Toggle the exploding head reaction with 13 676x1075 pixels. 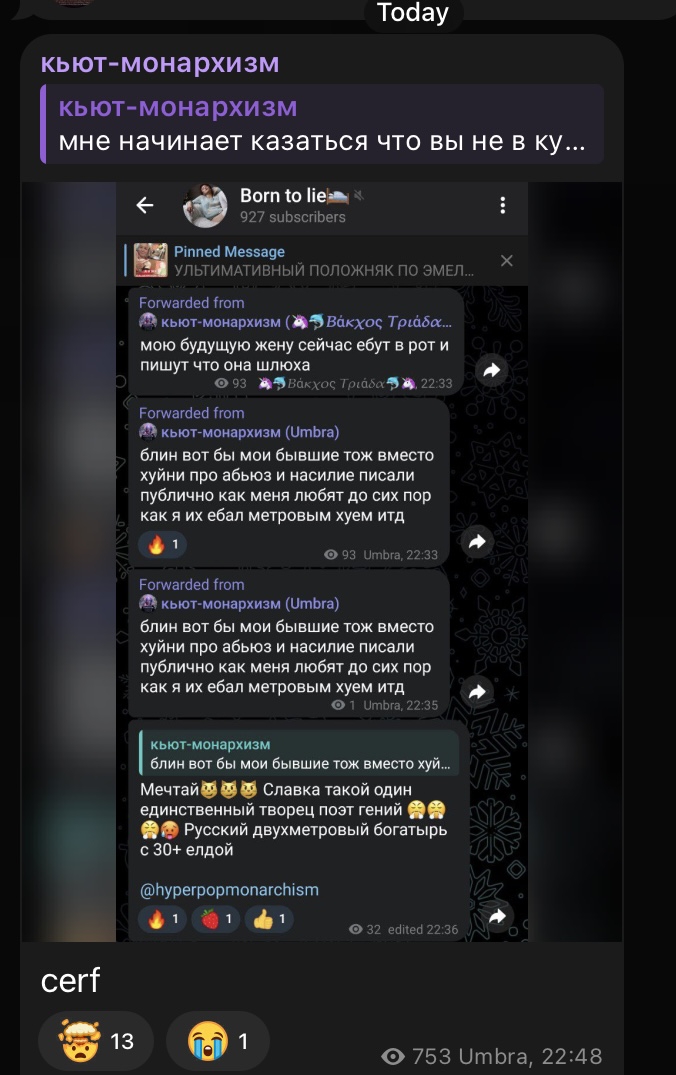pos(96,1041)
